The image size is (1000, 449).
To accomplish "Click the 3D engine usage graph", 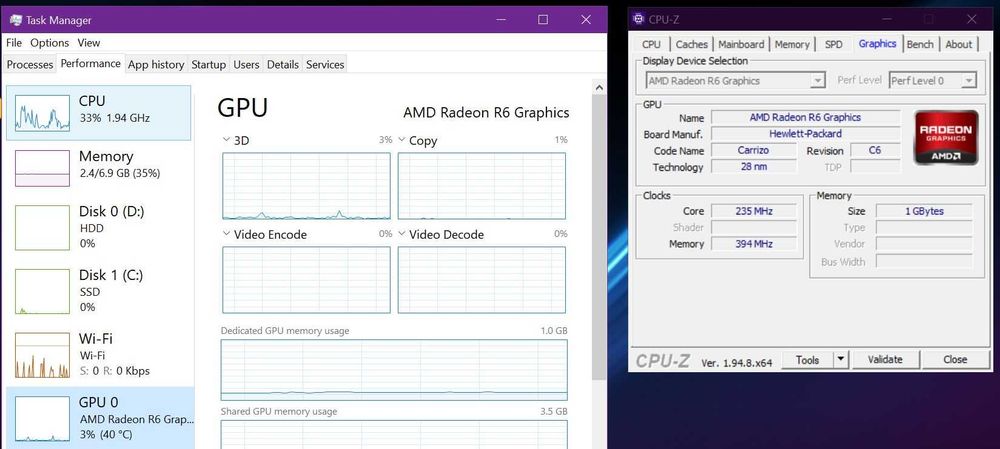I will [x=306, y=186].
